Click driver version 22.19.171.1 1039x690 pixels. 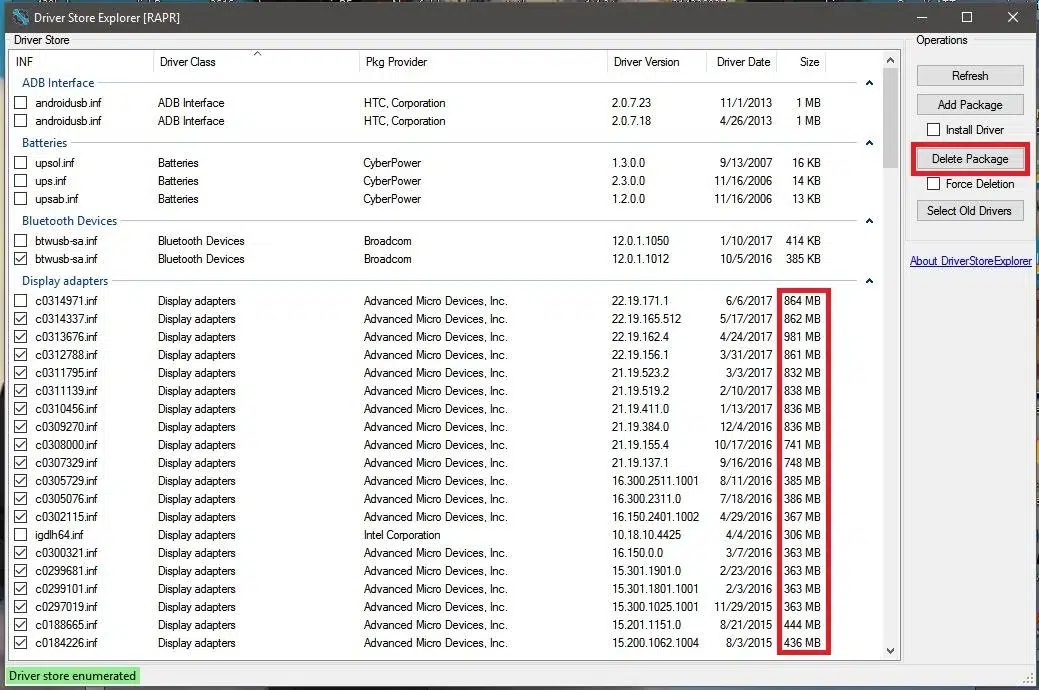coord(640,300)
